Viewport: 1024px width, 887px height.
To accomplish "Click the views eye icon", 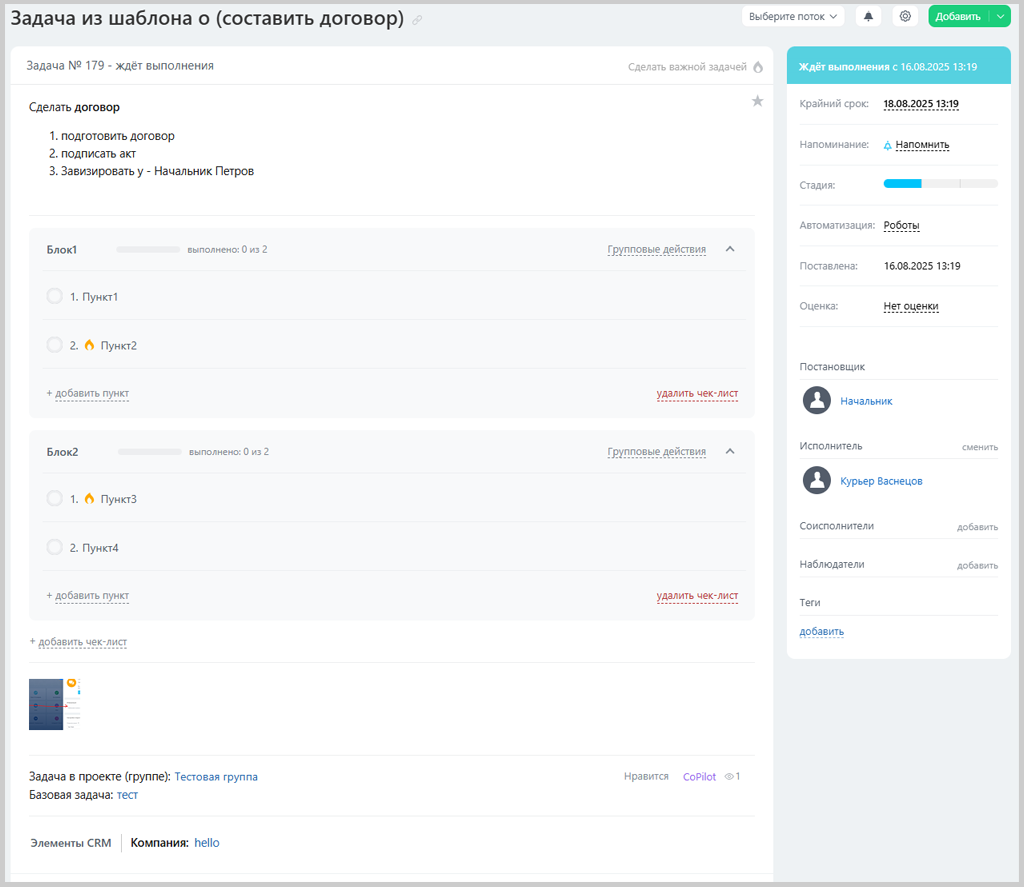I will coord(729,776).
